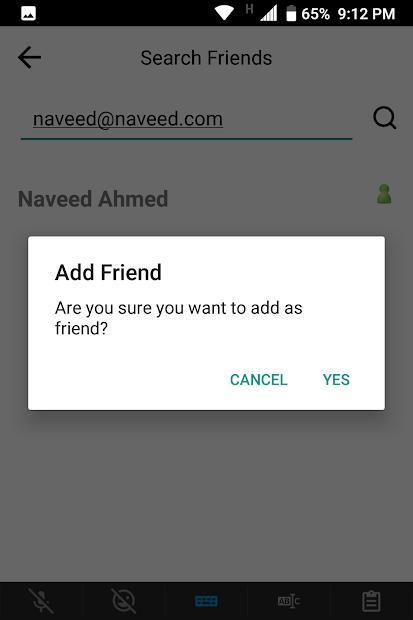Tap the battery 65% indicator
The width and height of the screenshot is (413, 620).
pyautogui.click(x=308, y=13)
